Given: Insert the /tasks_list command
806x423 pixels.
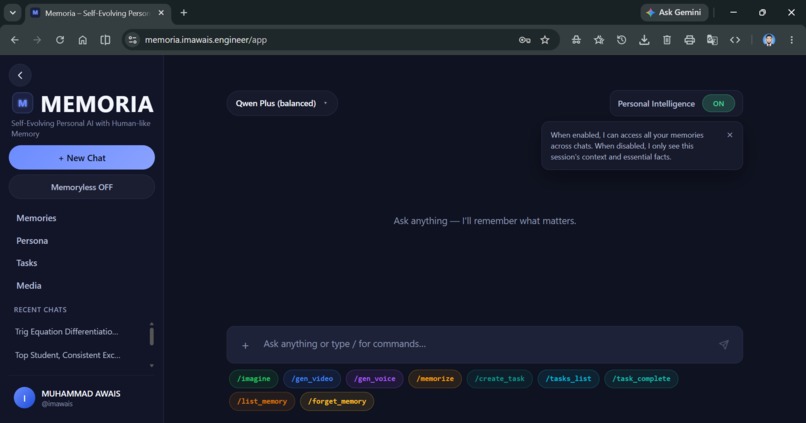Looking at the screenshot, I should [x=569, y=379].
